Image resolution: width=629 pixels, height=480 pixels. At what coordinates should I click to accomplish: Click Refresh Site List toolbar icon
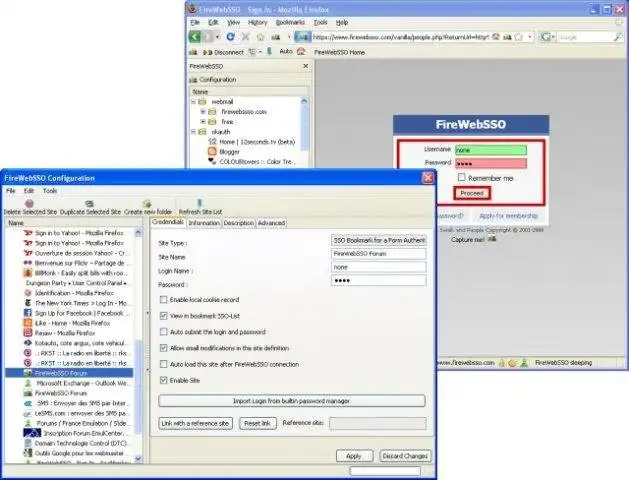[x=200, y=203]
